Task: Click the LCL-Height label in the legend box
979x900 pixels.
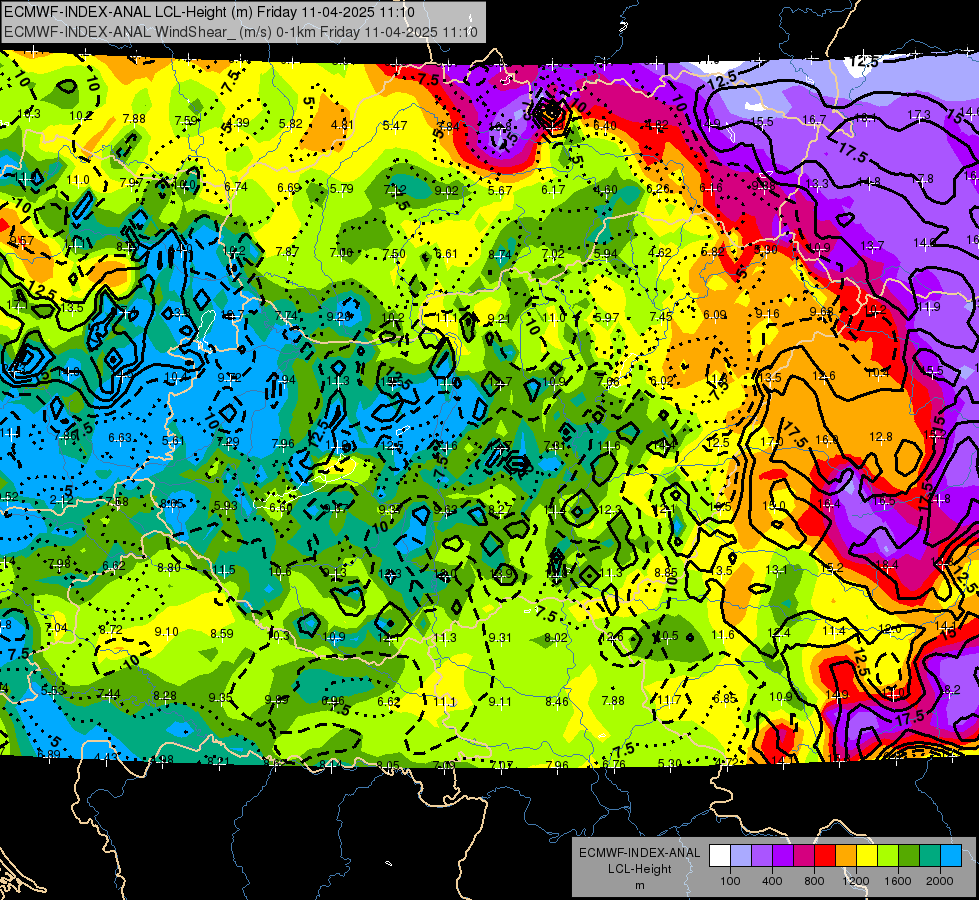Action: click(639, 869)
